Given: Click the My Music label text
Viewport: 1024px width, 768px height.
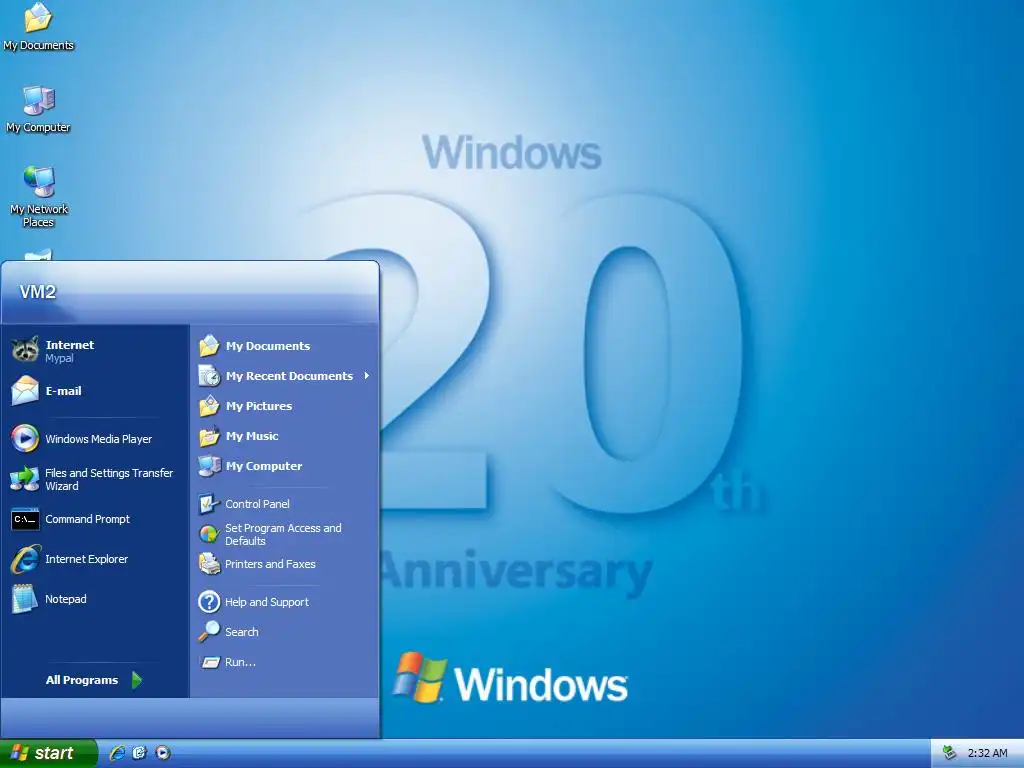Looking at the screenshot, I should [x=252, y=436].
